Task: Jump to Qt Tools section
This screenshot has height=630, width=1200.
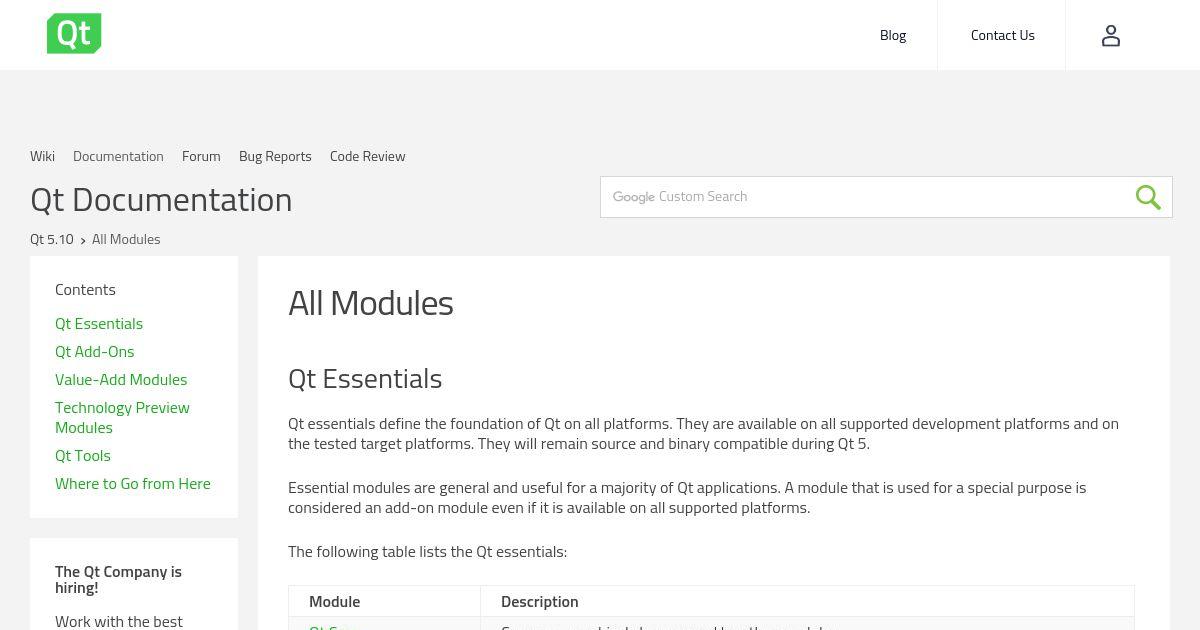Action: (83, 455)
